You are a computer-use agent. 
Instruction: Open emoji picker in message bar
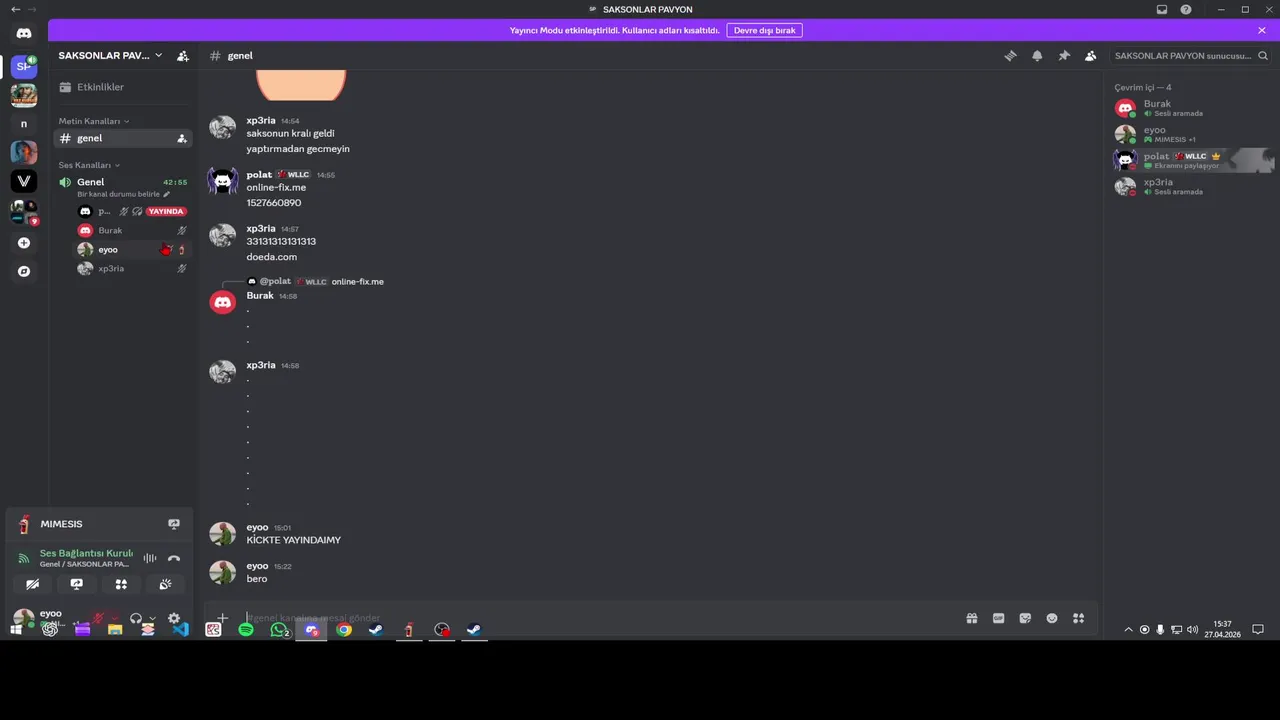point(1052,618)
